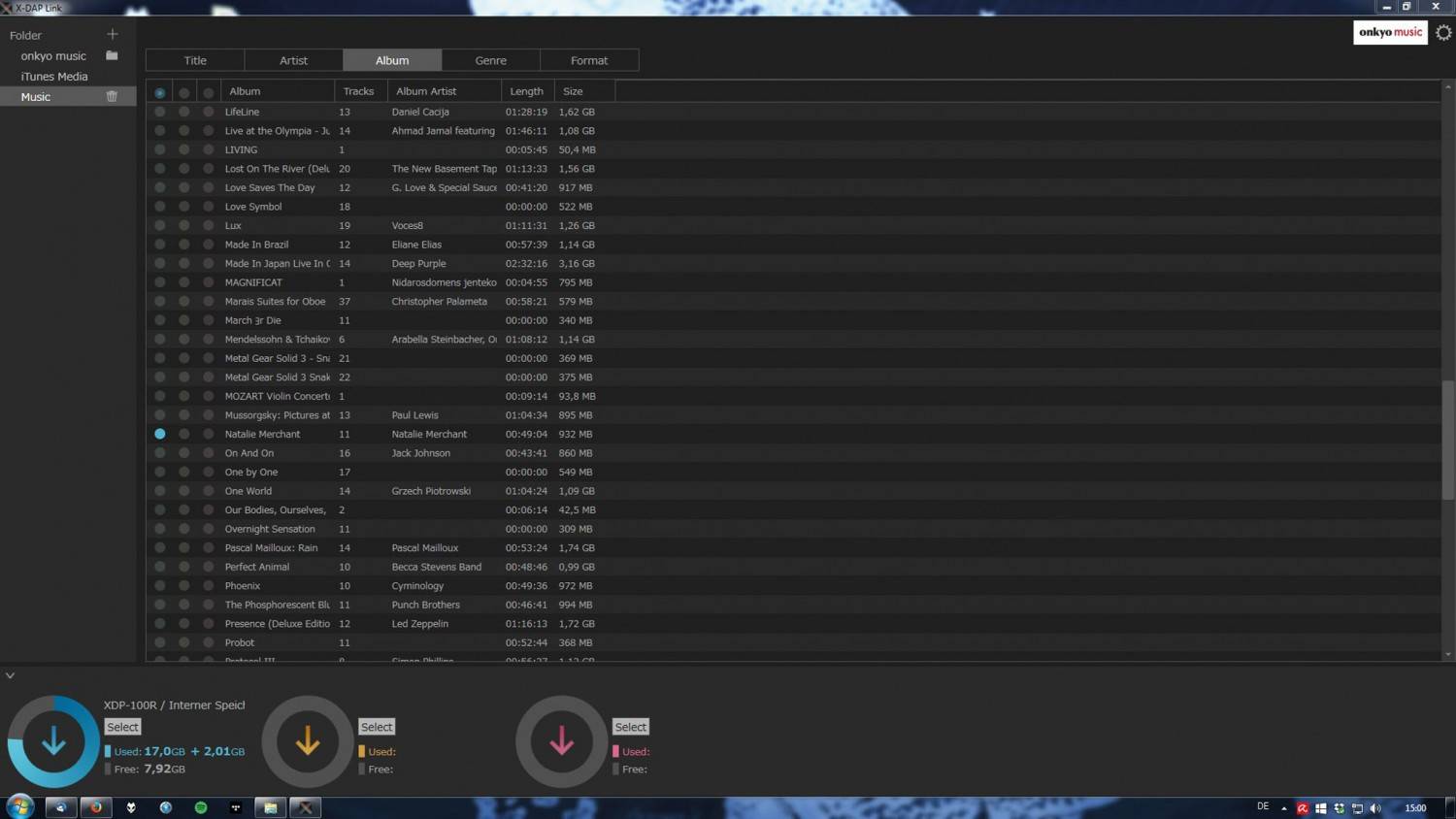
Task: Click scrollbar up arrow of album list
Action: click(x=1447, y=87)
